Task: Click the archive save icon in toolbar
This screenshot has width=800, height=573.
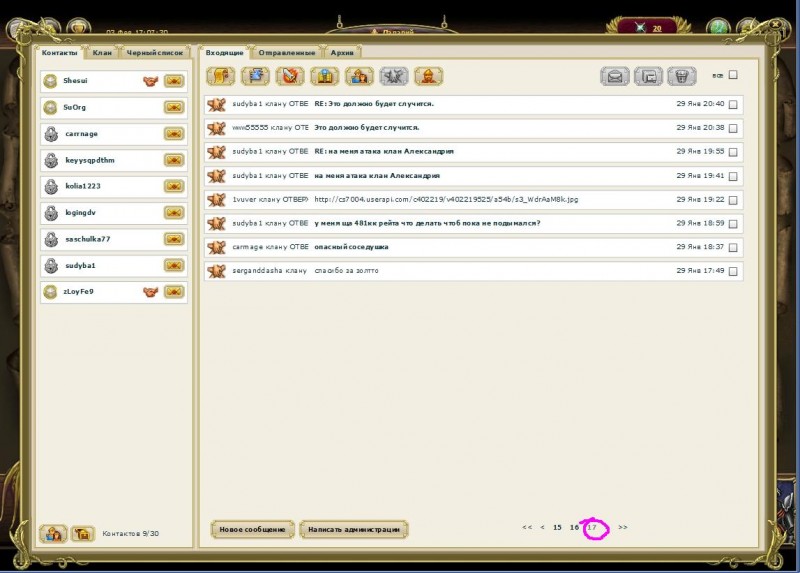Action: pos(648,75)
